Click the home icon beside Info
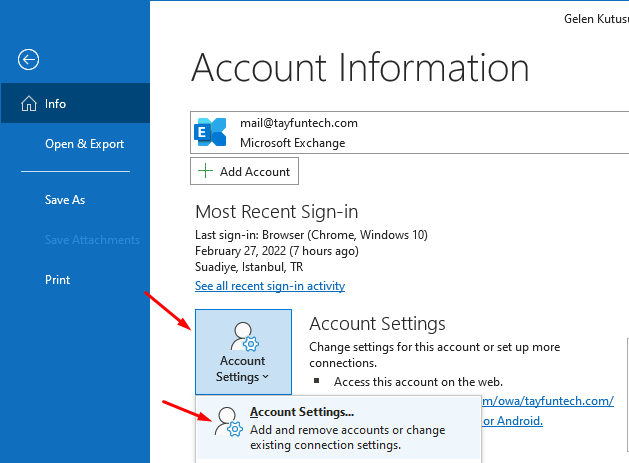 pyautogui.click(x=27, y=104)
